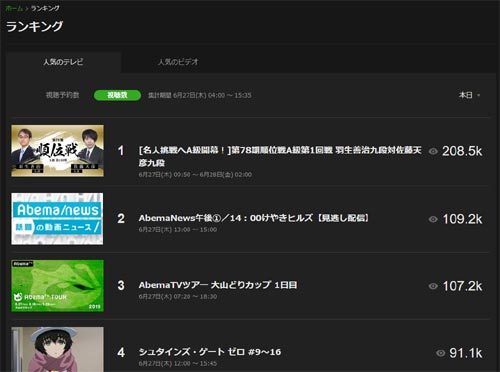Open the green AbemaTV Tour thumbnail

(x=57, y=286)
